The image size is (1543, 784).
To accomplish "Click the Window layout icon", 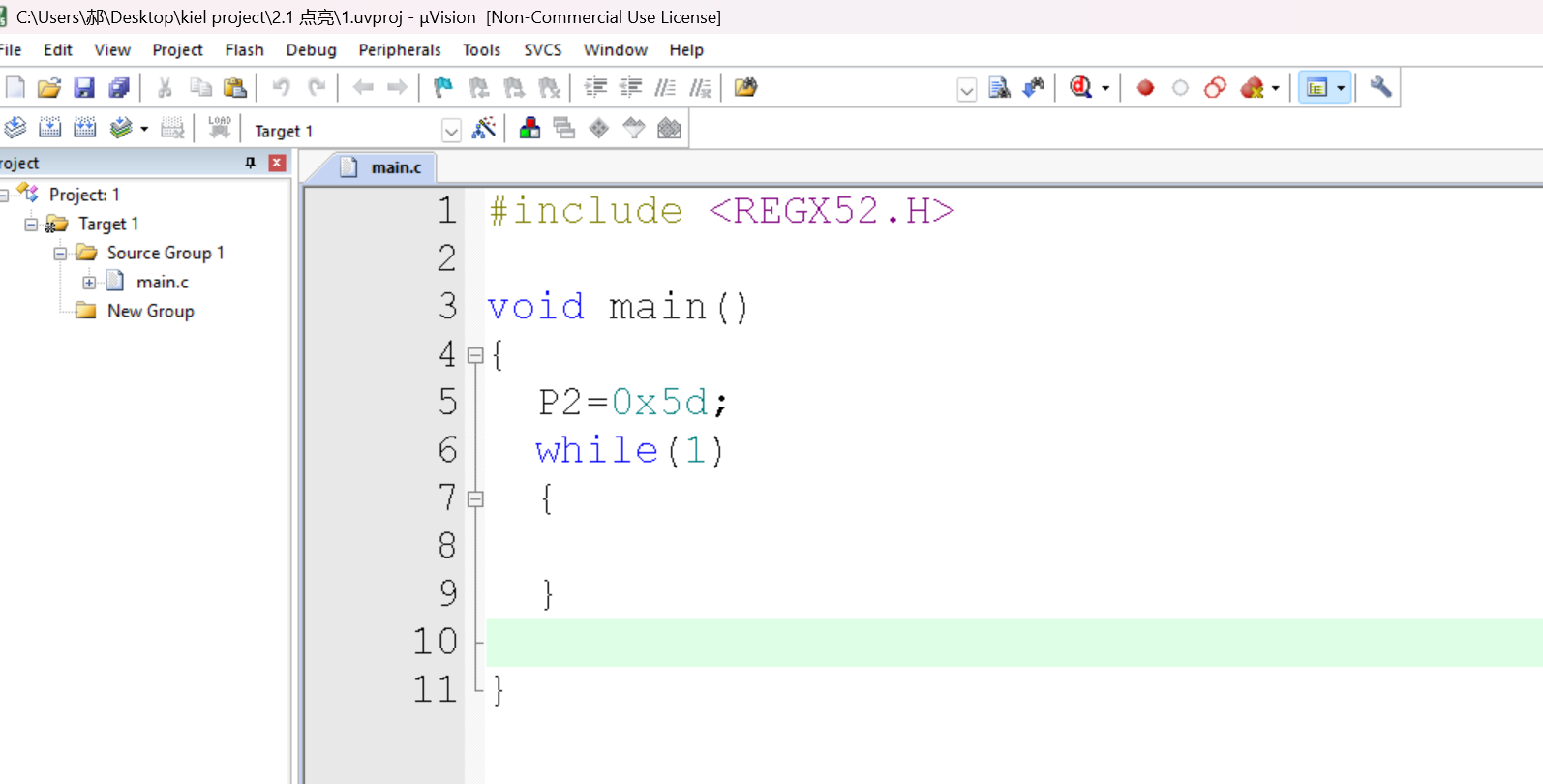I will (1316, 88).
